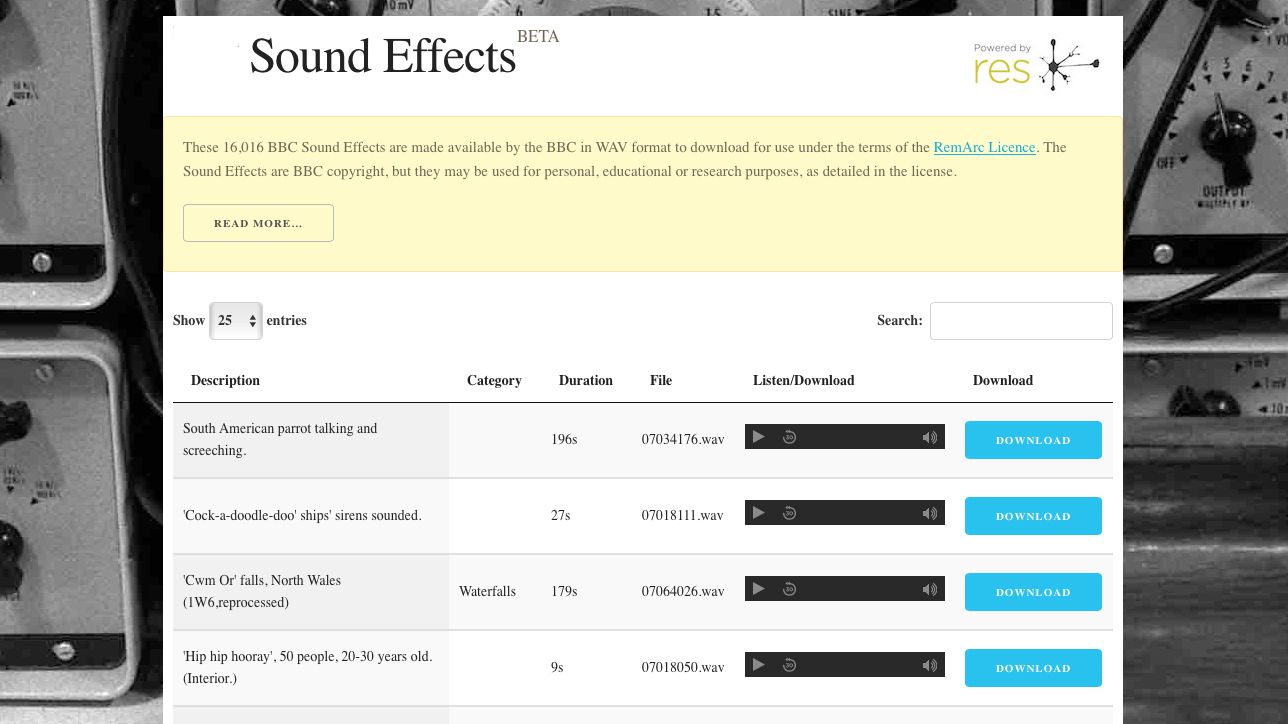Play the 'Cwm Or' waterfall recording
Screen dimensions: 1288x724
(x=758, y=588)
